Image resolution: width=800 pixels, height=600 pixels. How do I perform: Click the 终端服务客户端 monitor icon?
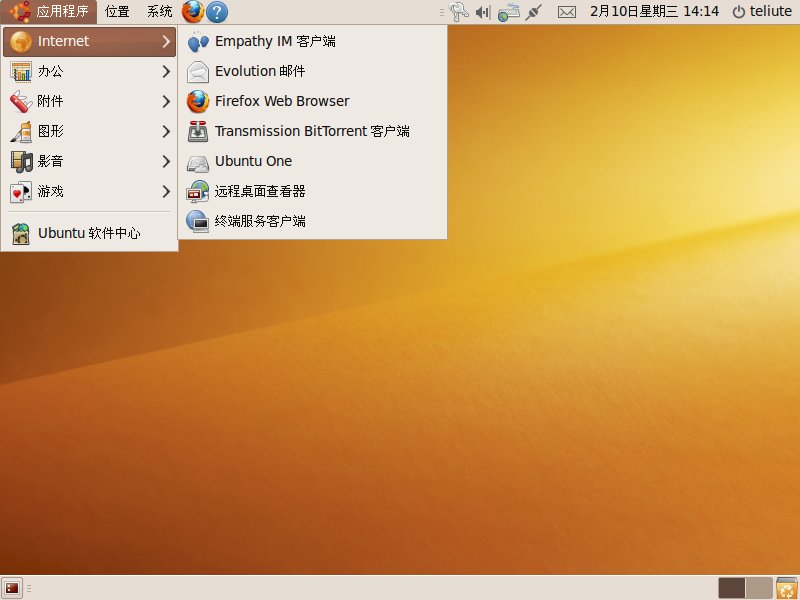[x=197, y=222]
